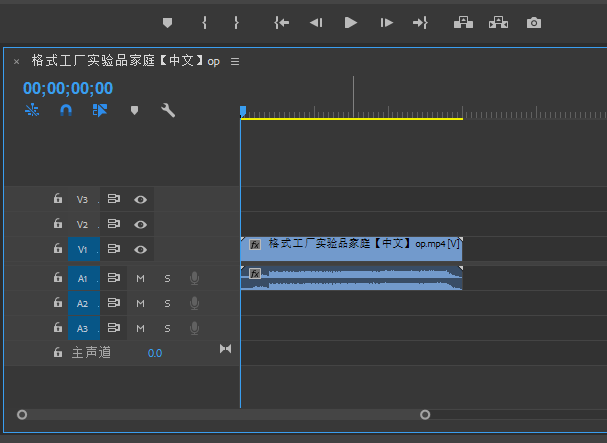Image resolution: width=607 pixels, height=443 pixels.
Task: Mute audio track A1
Action: coord(141,278)
